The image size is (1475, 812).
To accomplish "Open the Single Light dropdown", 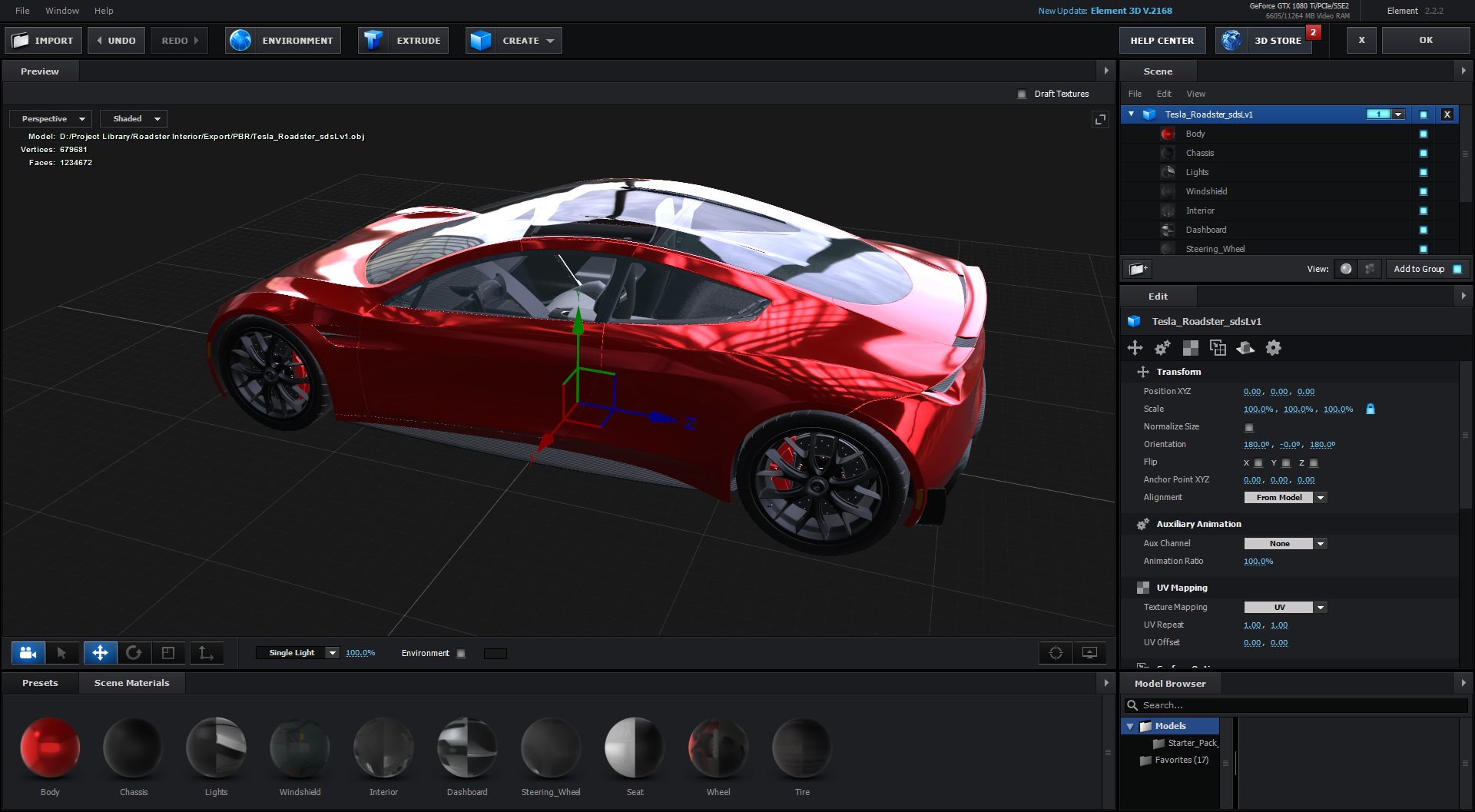I will [x=298, y=653].
